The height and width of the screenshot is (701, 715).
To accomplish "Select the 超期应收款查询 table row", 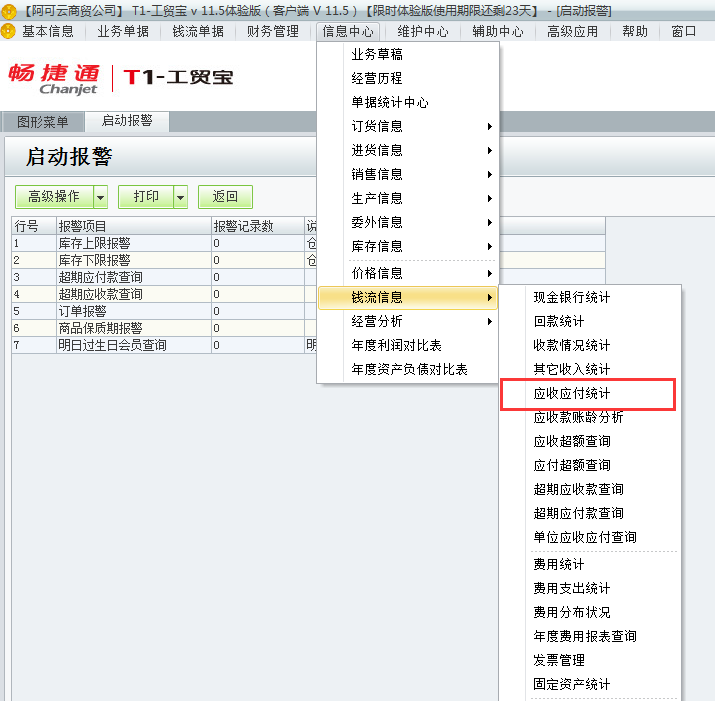I will click(x=164, y=294).
